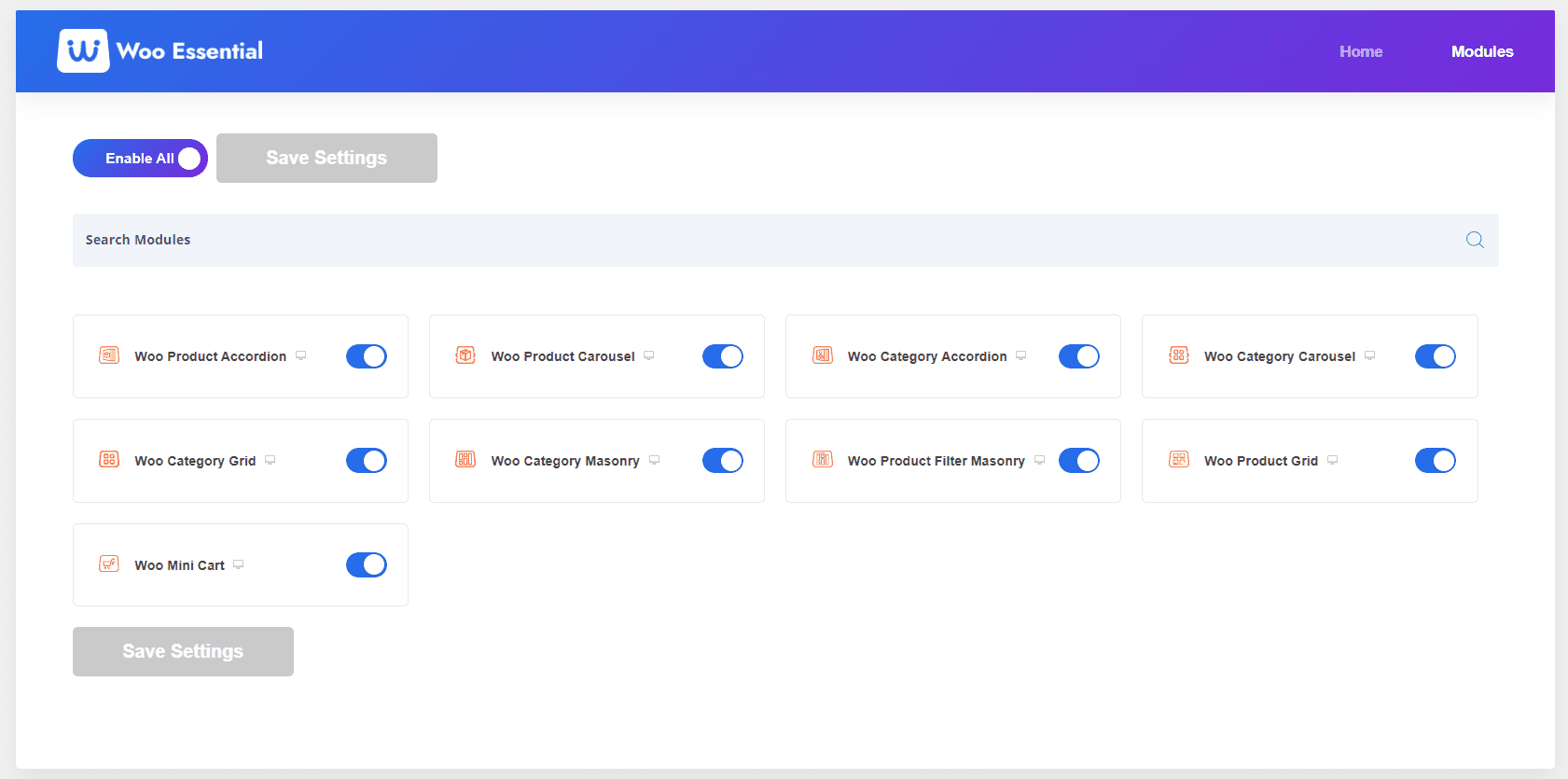This screenshot has height=779, width=1568.
Task: Click the Woo Category Accordion module icon
Action: [823, 355]
